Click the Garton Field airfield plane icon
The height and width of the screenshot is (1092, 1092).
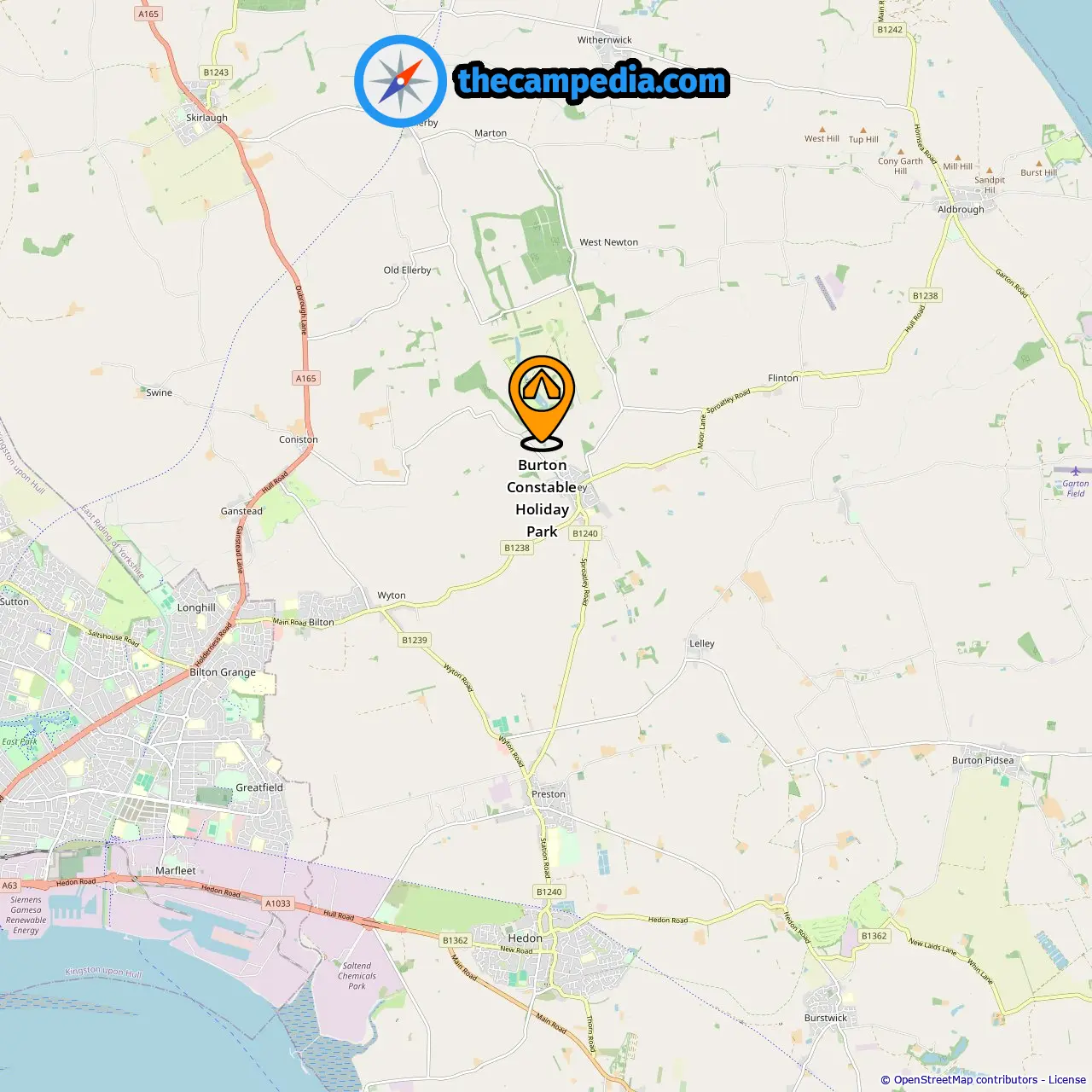(1075, 471)
